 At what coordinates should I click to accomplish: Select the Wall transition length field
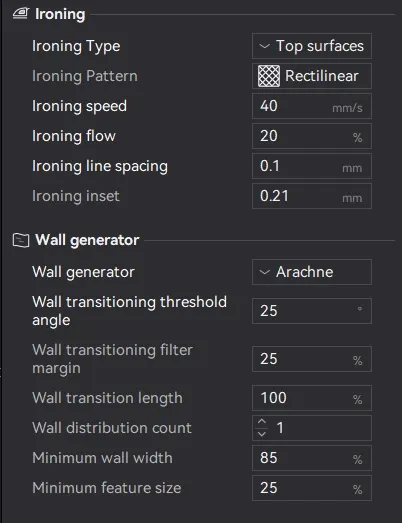coord(312,398)
